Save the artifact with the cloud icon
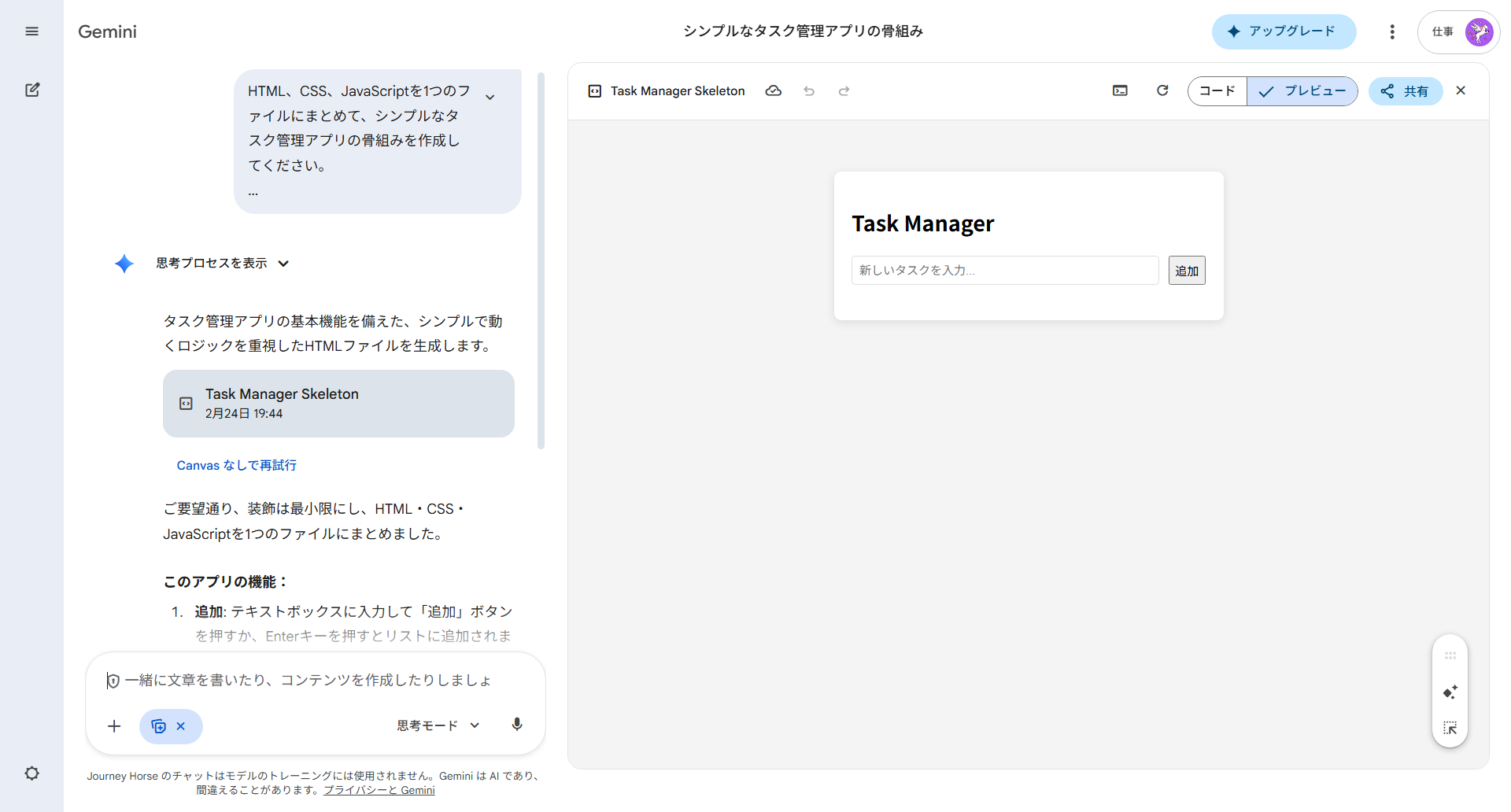This screenshot has width=1511, height=812. (x=774, y=90)
